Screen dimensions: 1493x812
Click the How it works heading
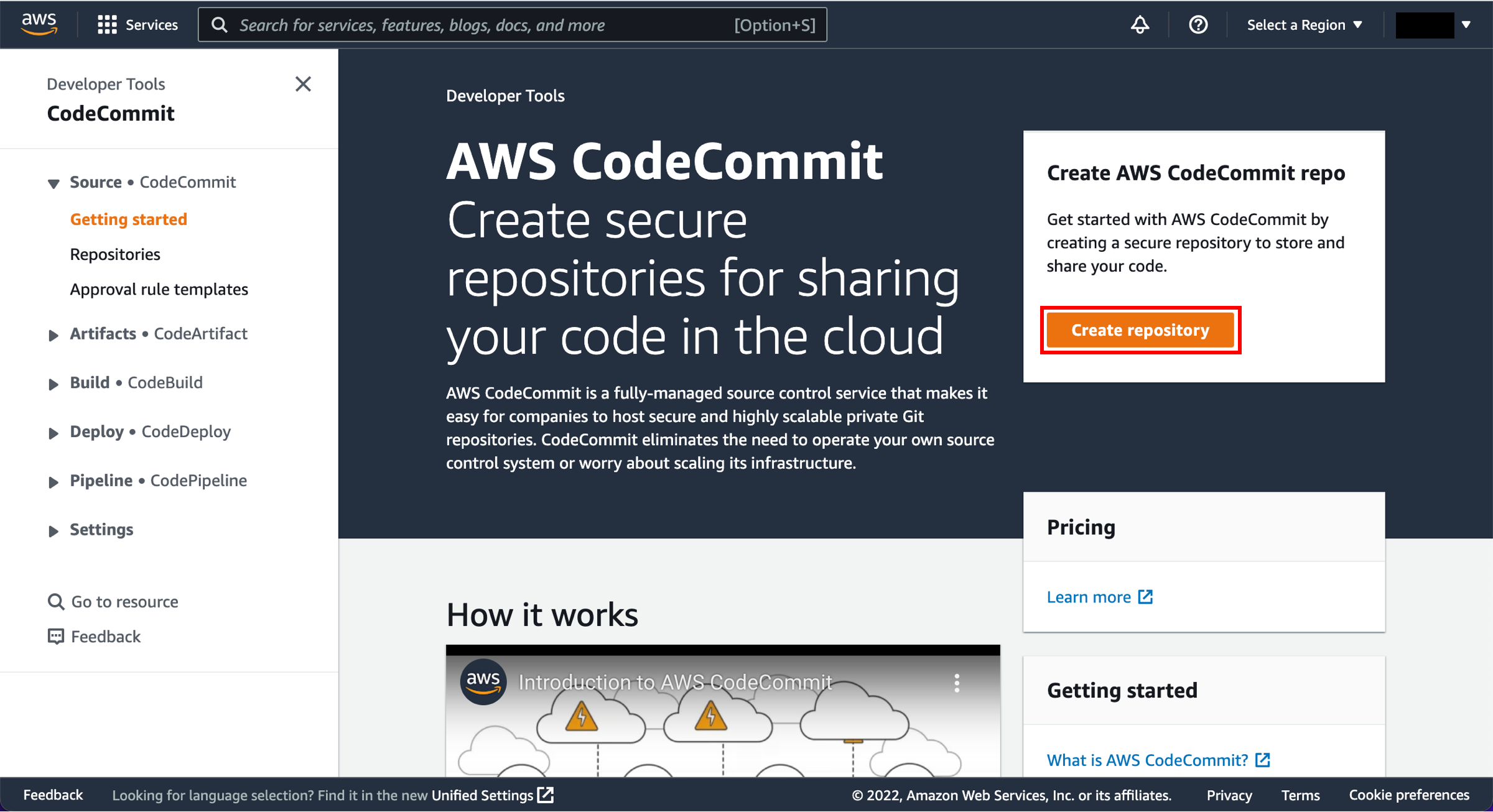tap(542, 615)
